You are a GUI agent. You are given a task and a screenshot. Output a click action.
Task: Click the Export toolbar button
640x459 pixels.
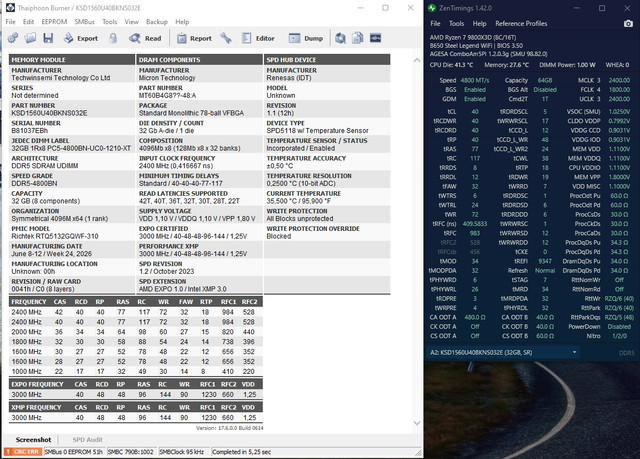(81, 38)
